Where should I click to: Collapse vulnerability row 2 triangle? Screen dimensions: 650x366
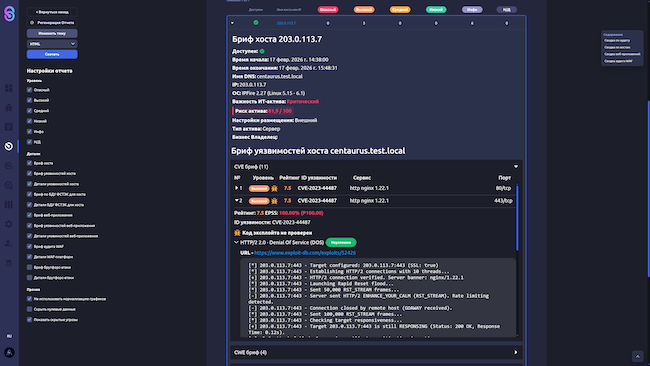[236, 200]
